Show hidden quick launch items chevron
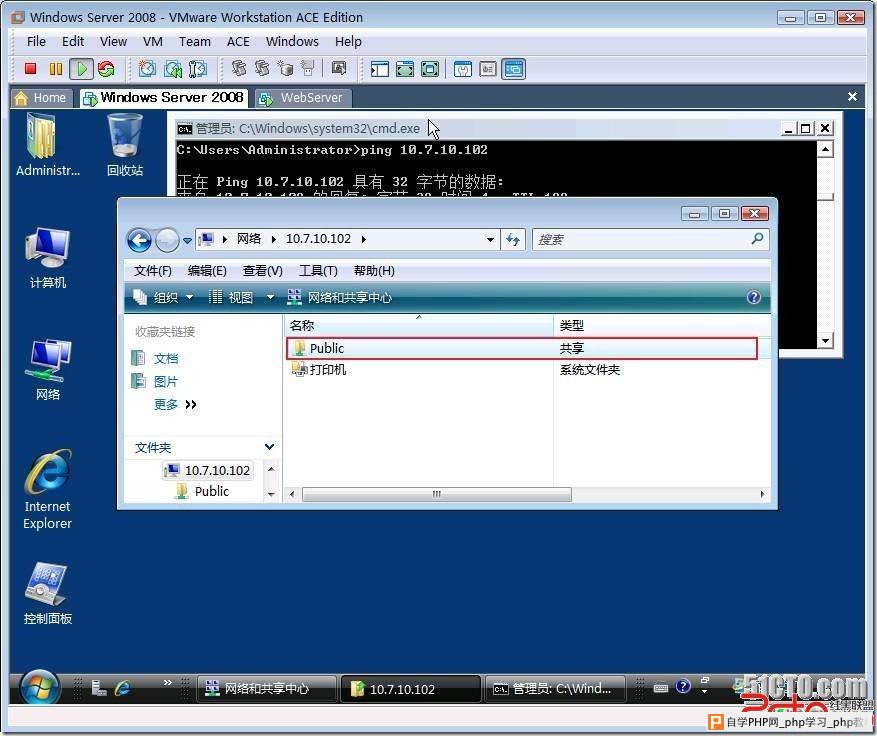The width and height of the screenshot is (877, 736). [167, 682]
